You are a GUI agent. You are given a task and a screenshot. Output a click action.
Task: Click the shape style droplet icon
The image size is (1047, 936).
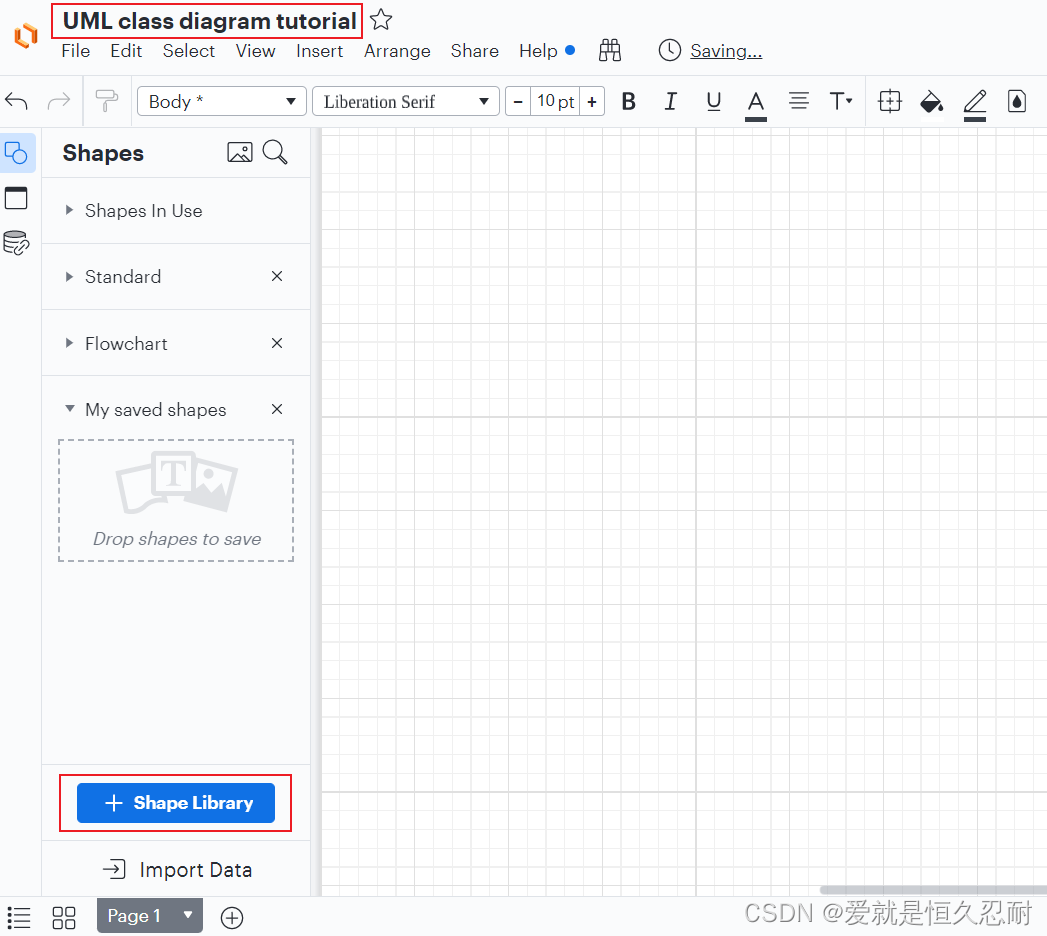coord(1016,101)
